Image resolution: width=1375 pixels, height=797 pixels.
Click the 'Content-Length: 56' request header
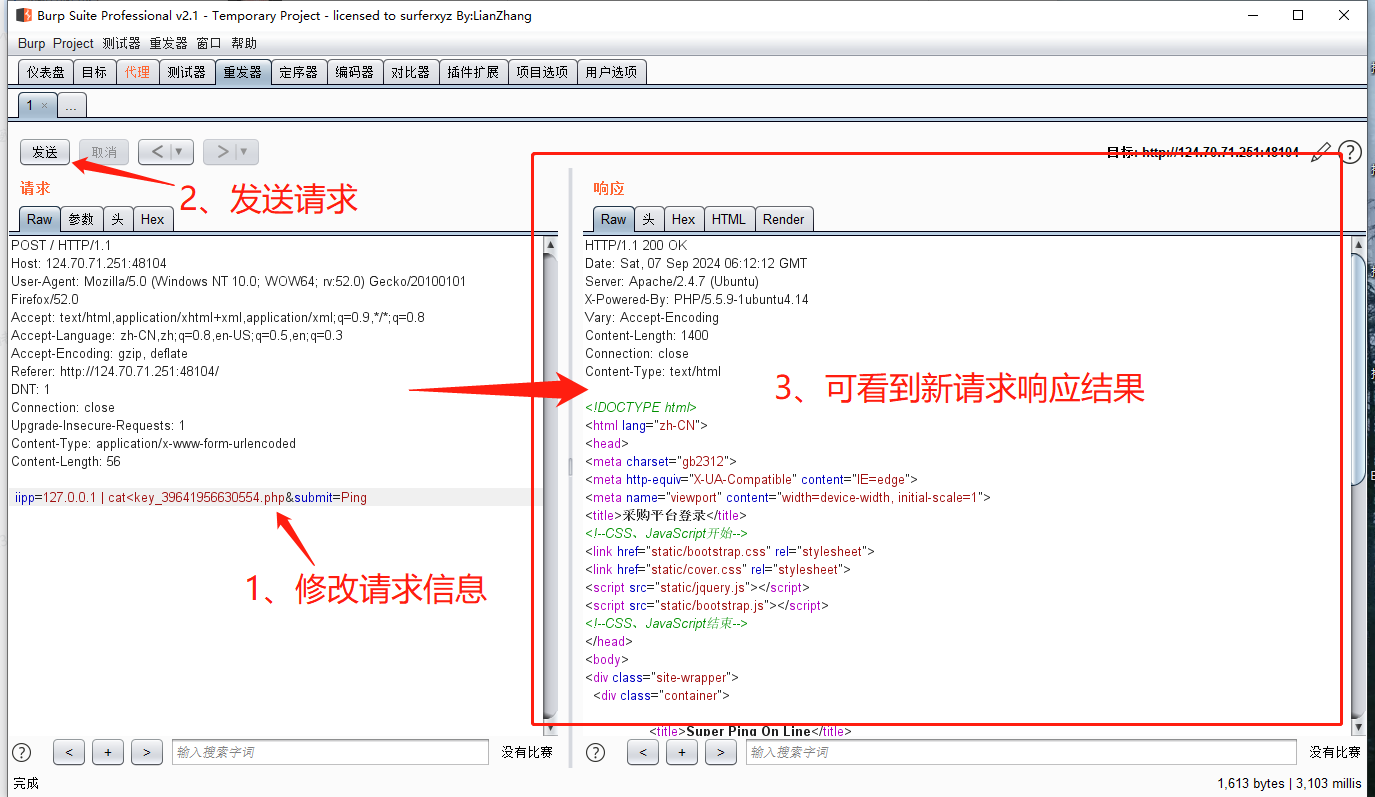pos(66,461)
